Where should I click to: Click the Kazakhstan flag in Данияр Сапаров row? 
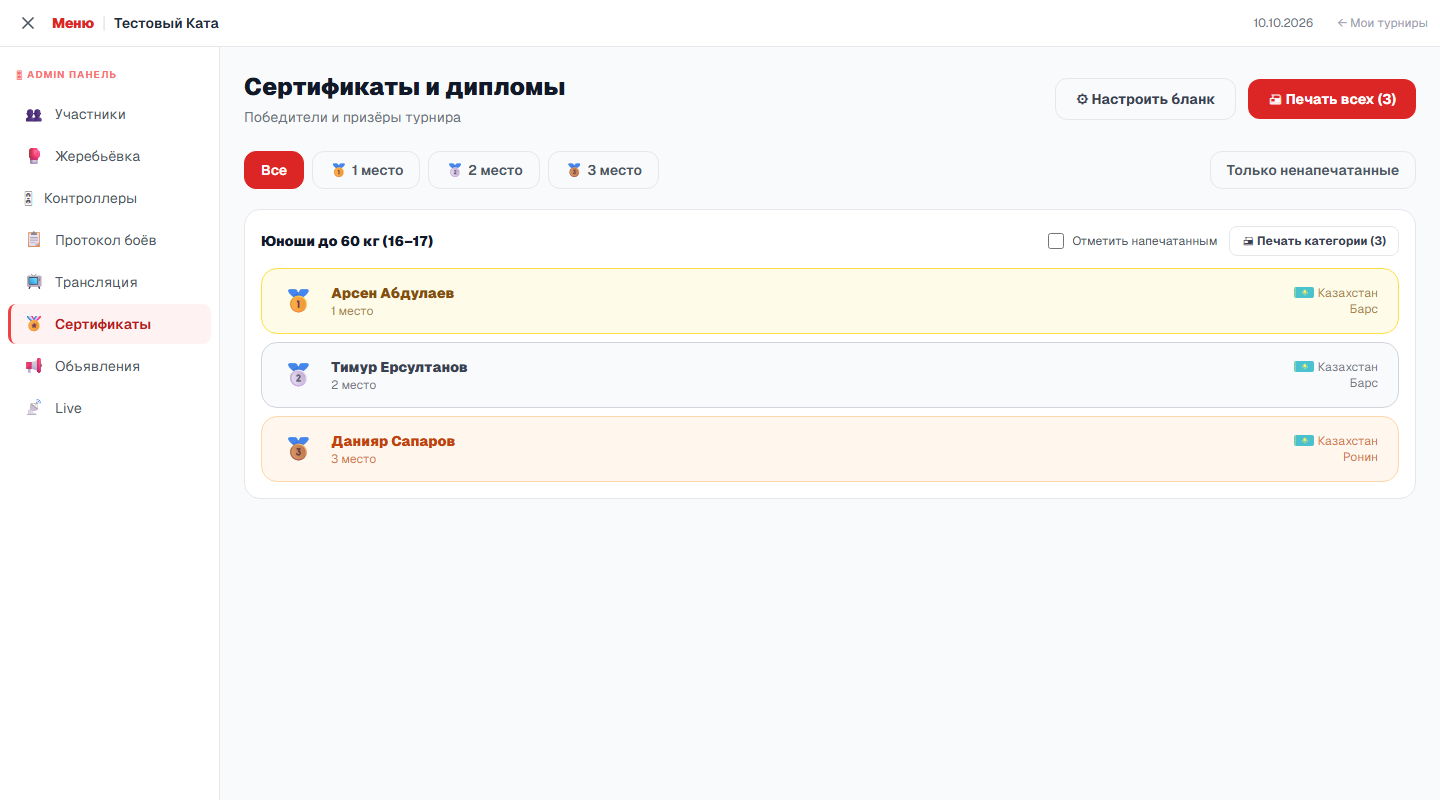[1304, 441]
